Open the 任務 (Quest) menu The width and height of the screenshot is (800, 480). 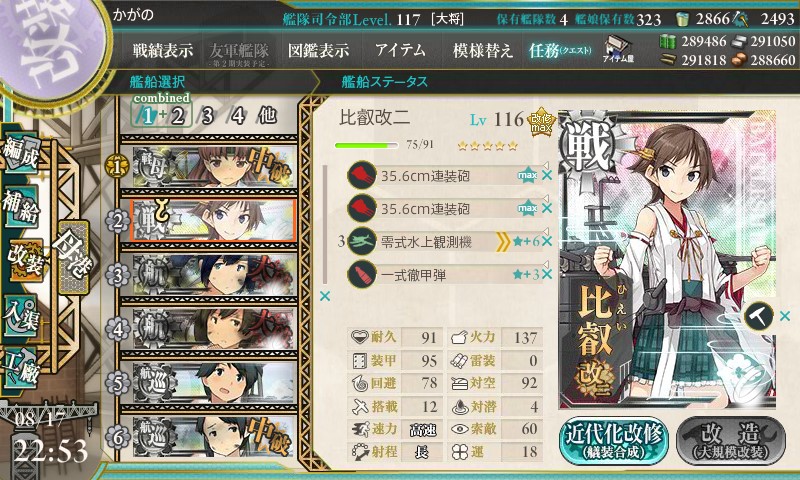coord(560,50)
